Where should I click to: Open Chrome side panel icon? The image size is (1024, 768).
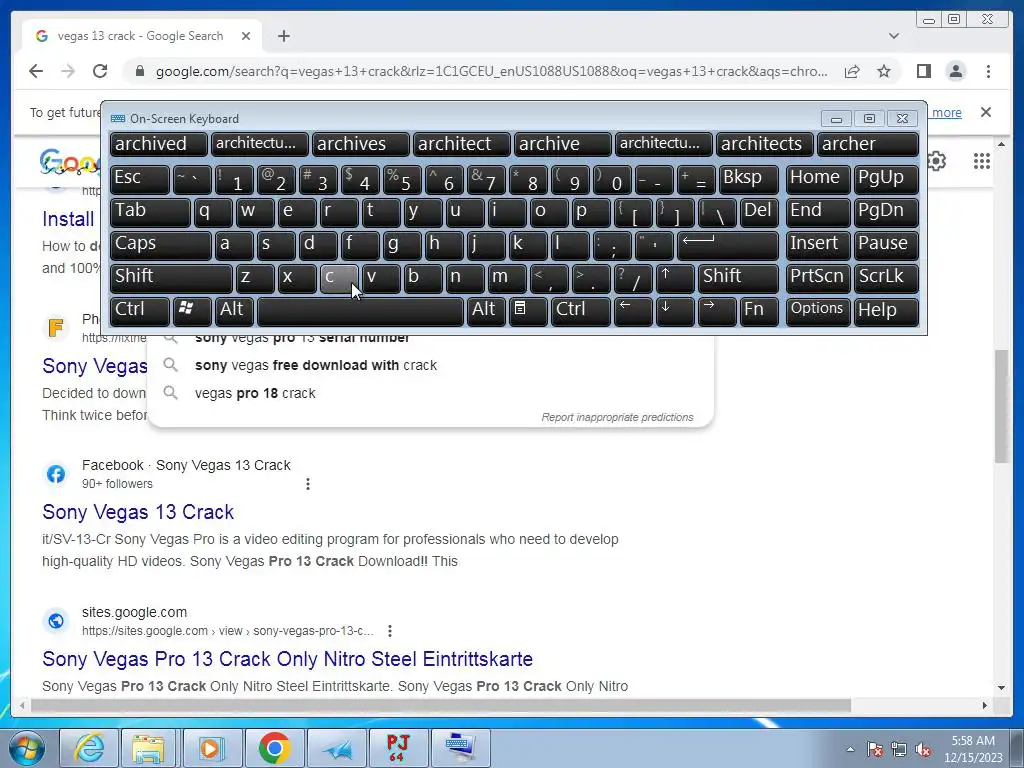click(923, 71)
